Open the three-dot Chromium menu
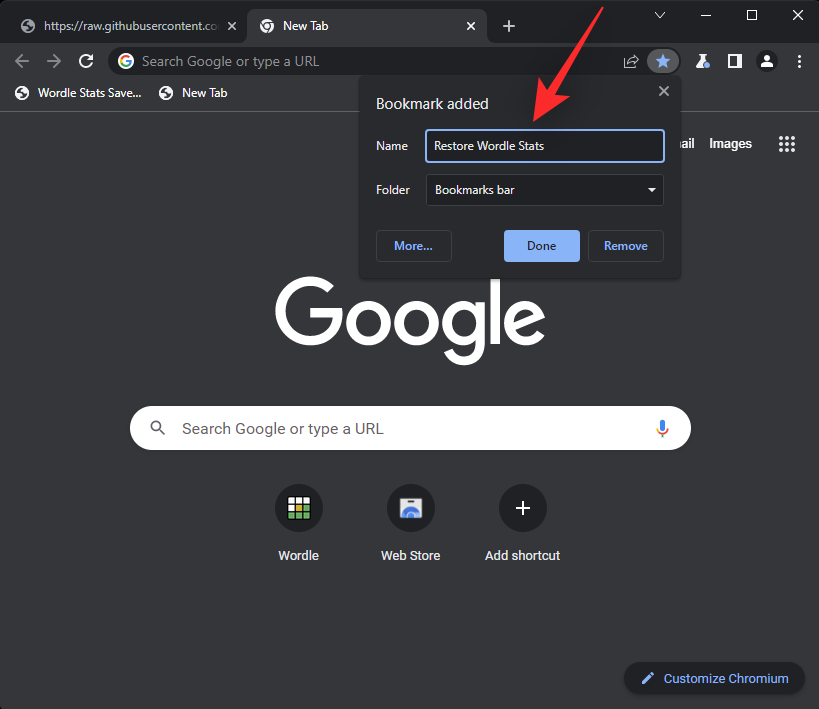 pyautogui.click(x=799, y=61)
